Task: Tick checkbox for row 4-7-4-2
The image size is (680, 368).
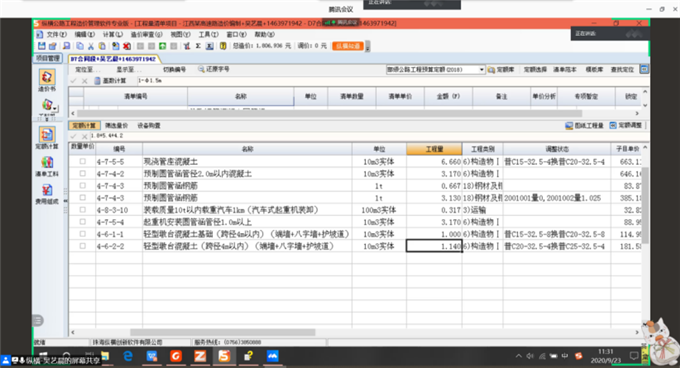Action: click(x=82, y=173)
